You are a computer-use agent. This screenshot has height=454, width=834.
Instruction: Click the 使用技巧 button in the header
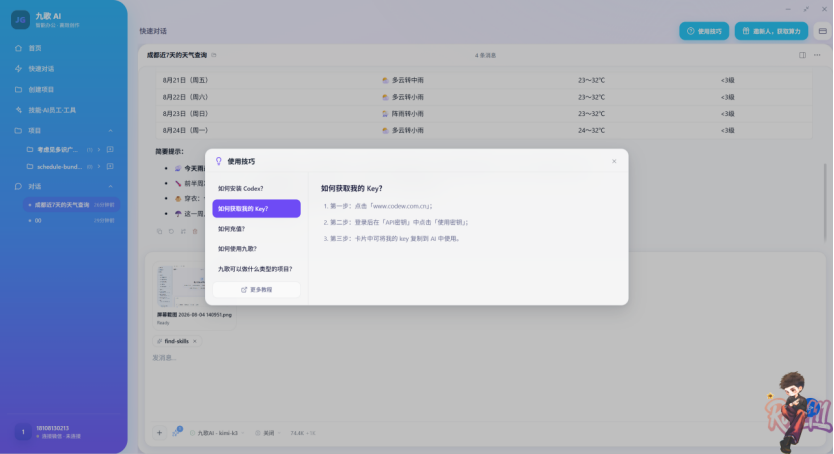[x=704, y=31]
